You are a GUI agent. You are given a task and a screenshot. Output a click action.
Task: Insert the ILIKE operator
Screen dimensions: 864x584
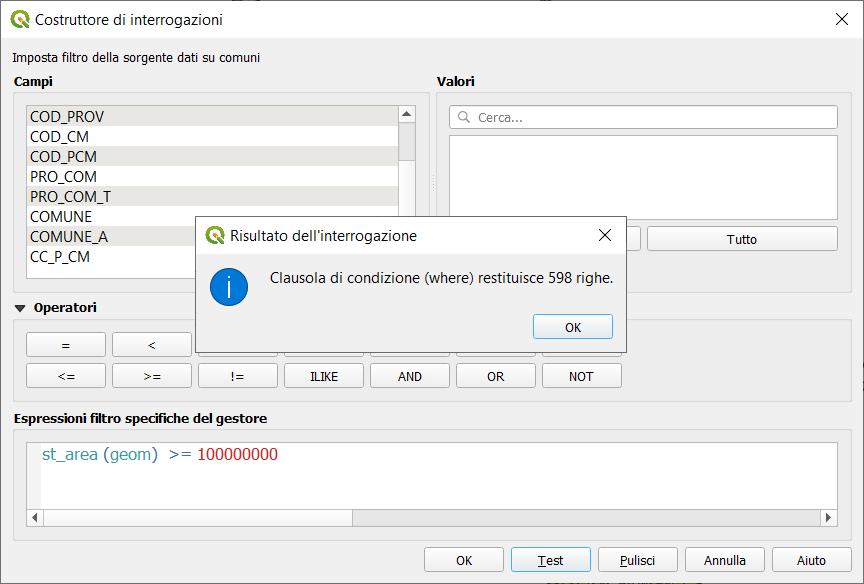[323, 376]
